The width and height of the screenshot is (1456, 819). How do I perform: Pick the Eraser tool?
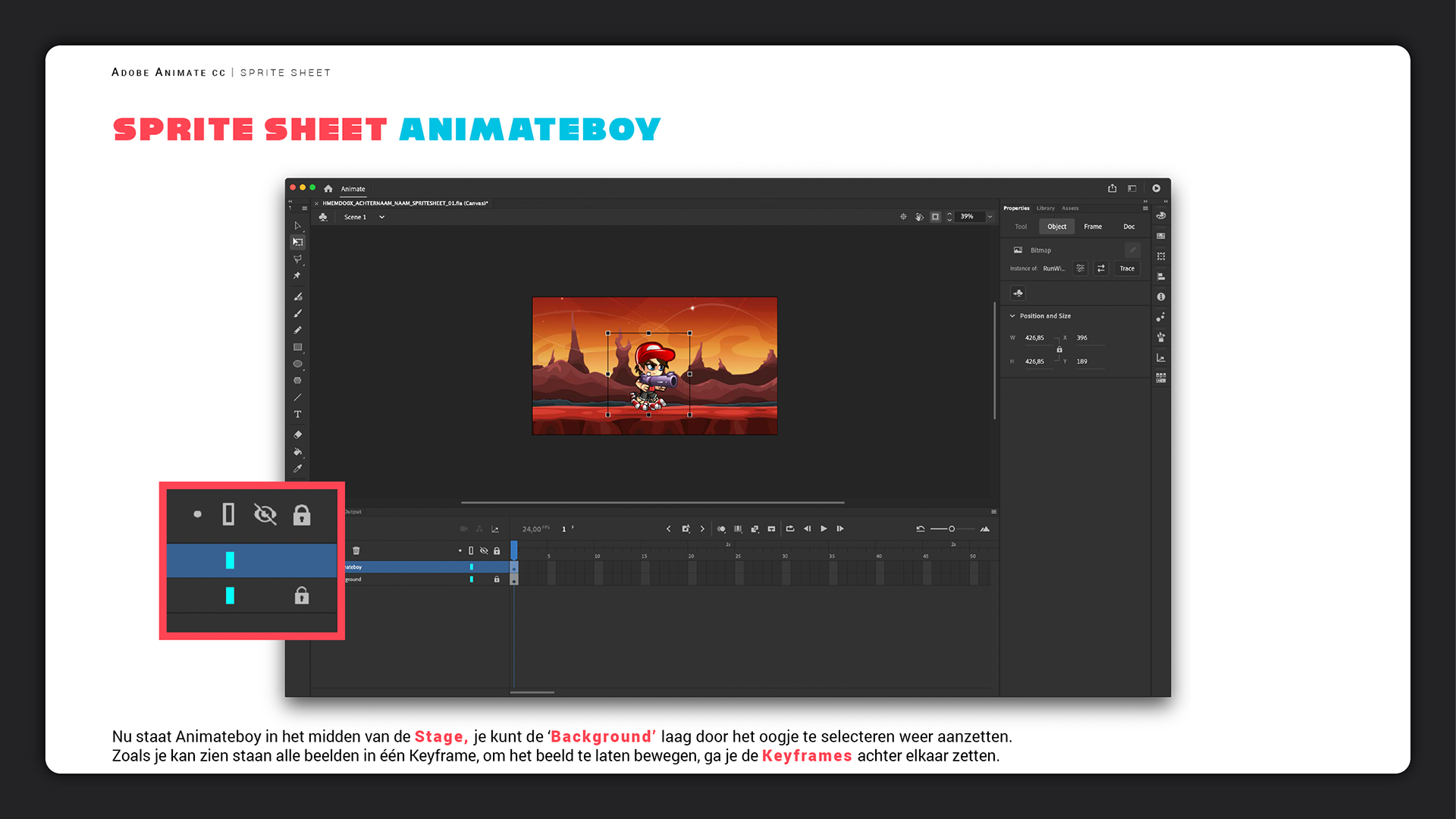(298, 435)
